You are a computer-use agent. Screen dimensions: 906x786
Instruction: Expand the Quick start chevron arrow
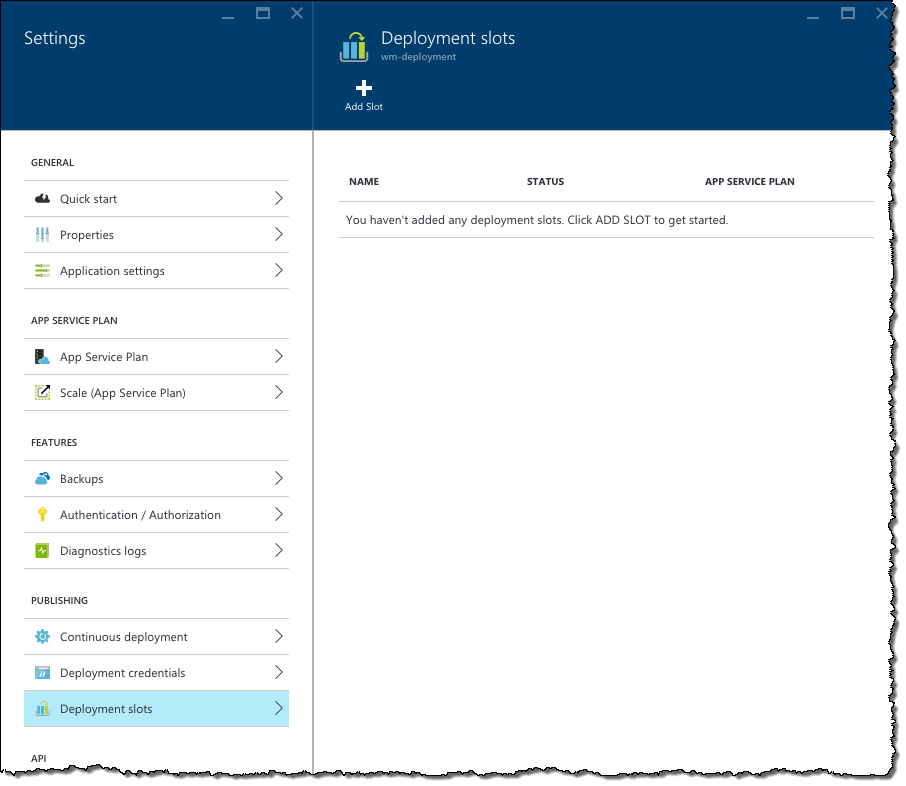tap(279, 199)
